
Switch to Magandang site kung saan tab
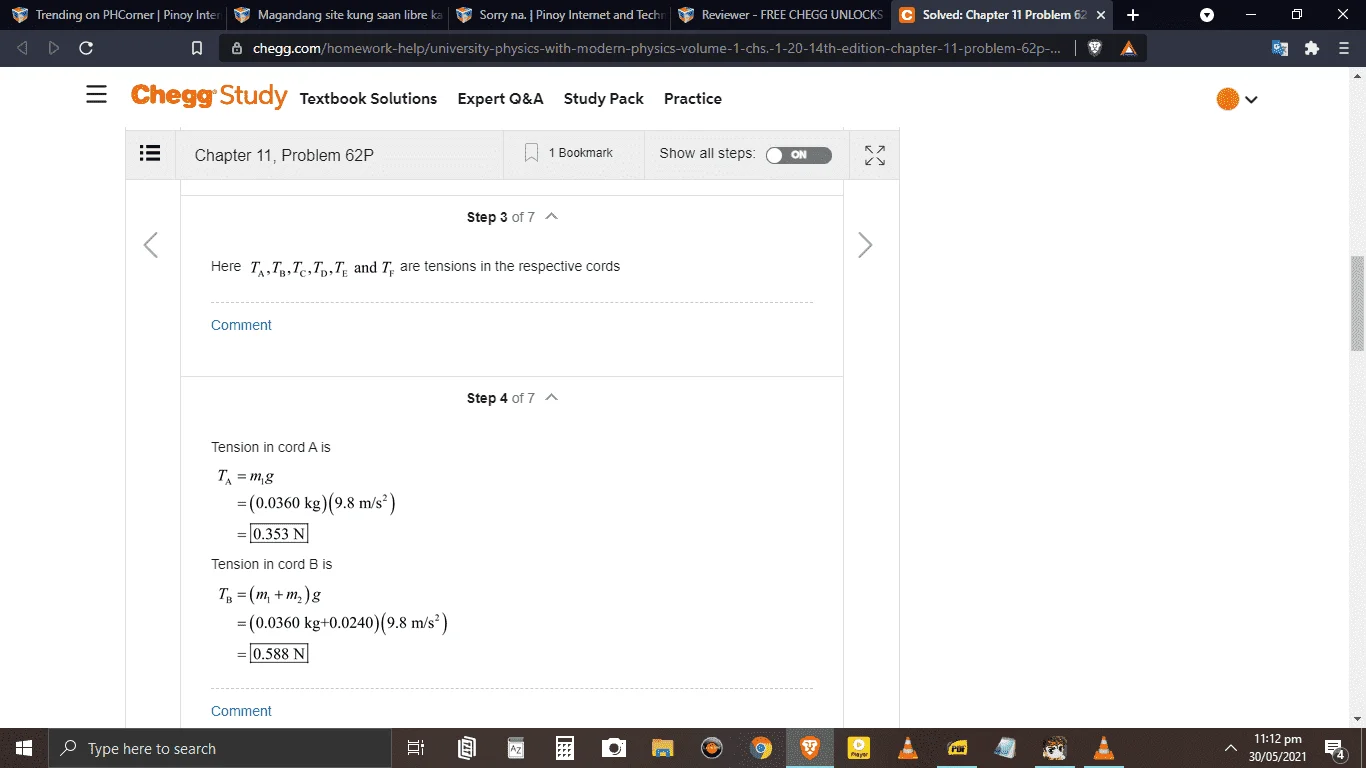[x=338, y=15]
